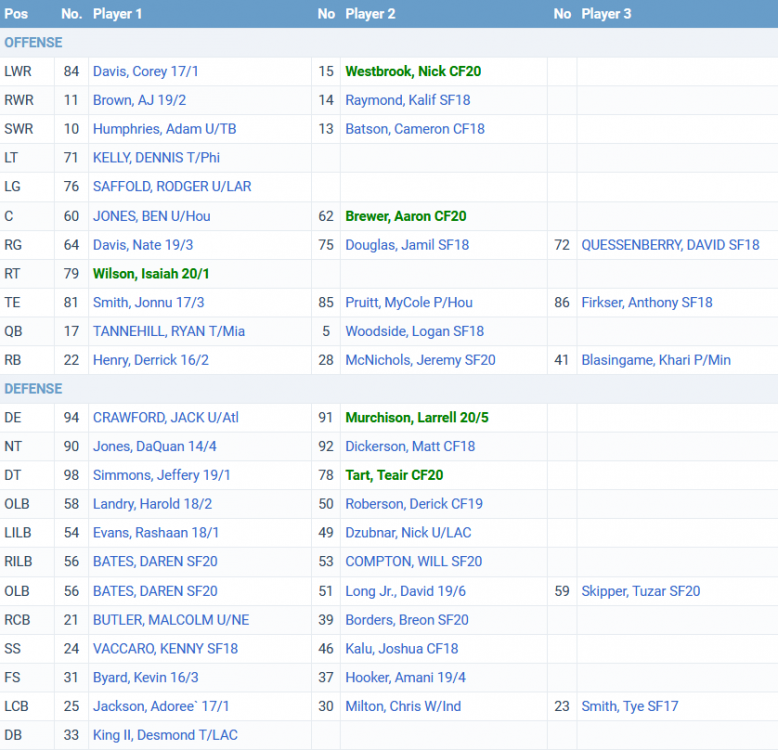778x750 pixels.
Task: Open Smith, Jonnu 17/3 link
Action: [x=148, y=303]
